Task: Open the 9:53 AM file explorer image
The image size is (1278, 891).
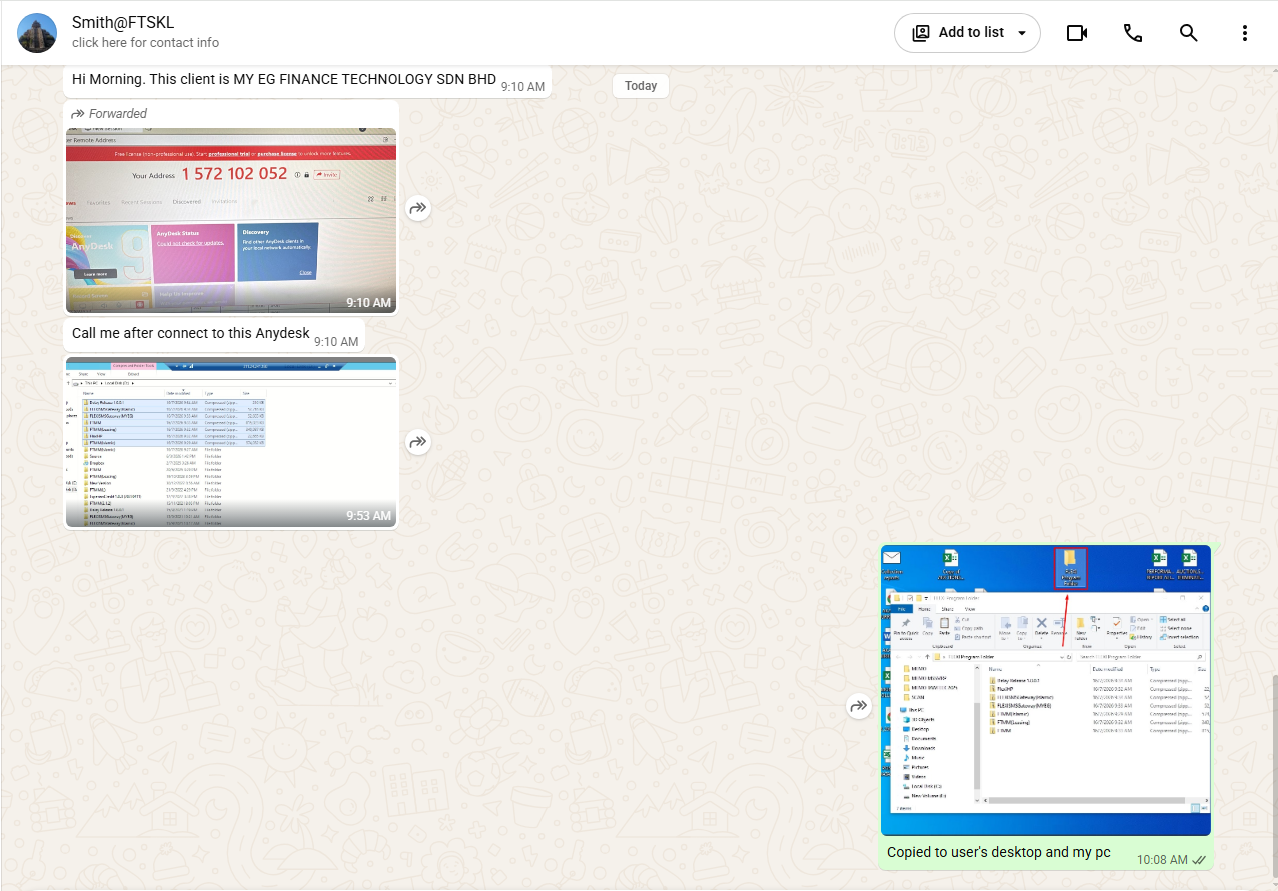Action: 231,442
